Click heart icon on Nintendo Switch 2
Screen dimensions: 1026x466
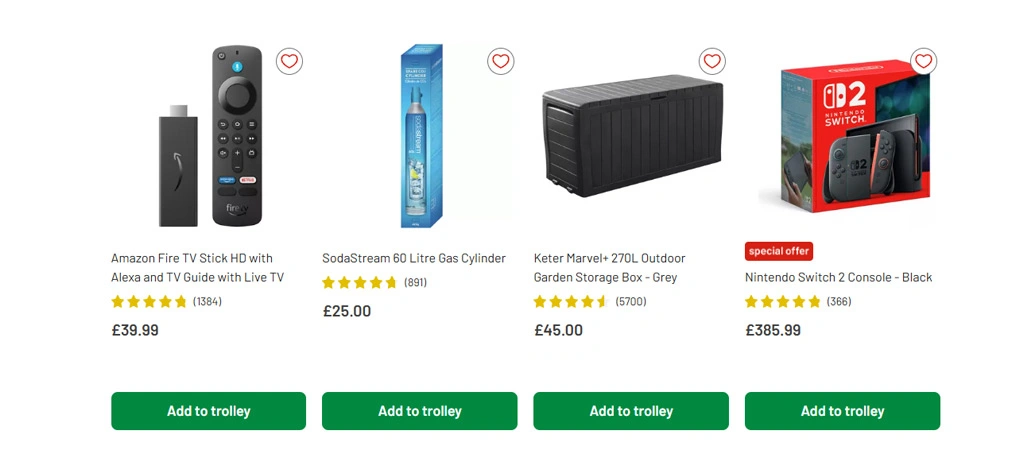tap(923, 62)
